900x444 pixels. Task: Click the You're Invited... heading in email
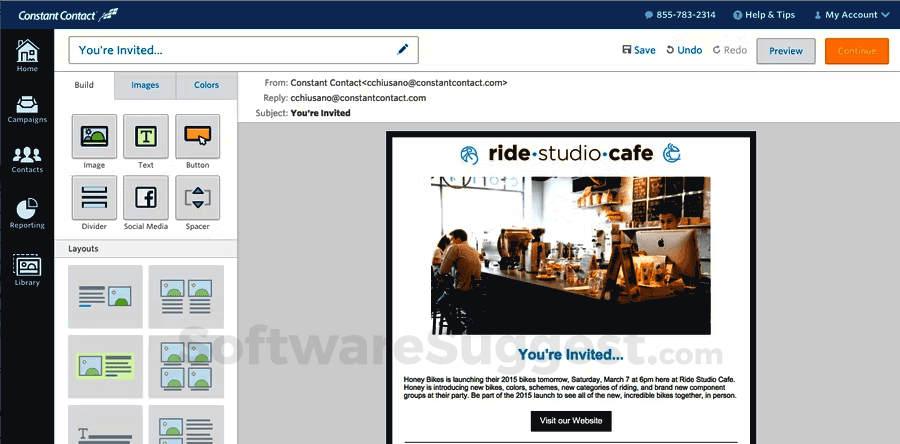coord(571,355)
